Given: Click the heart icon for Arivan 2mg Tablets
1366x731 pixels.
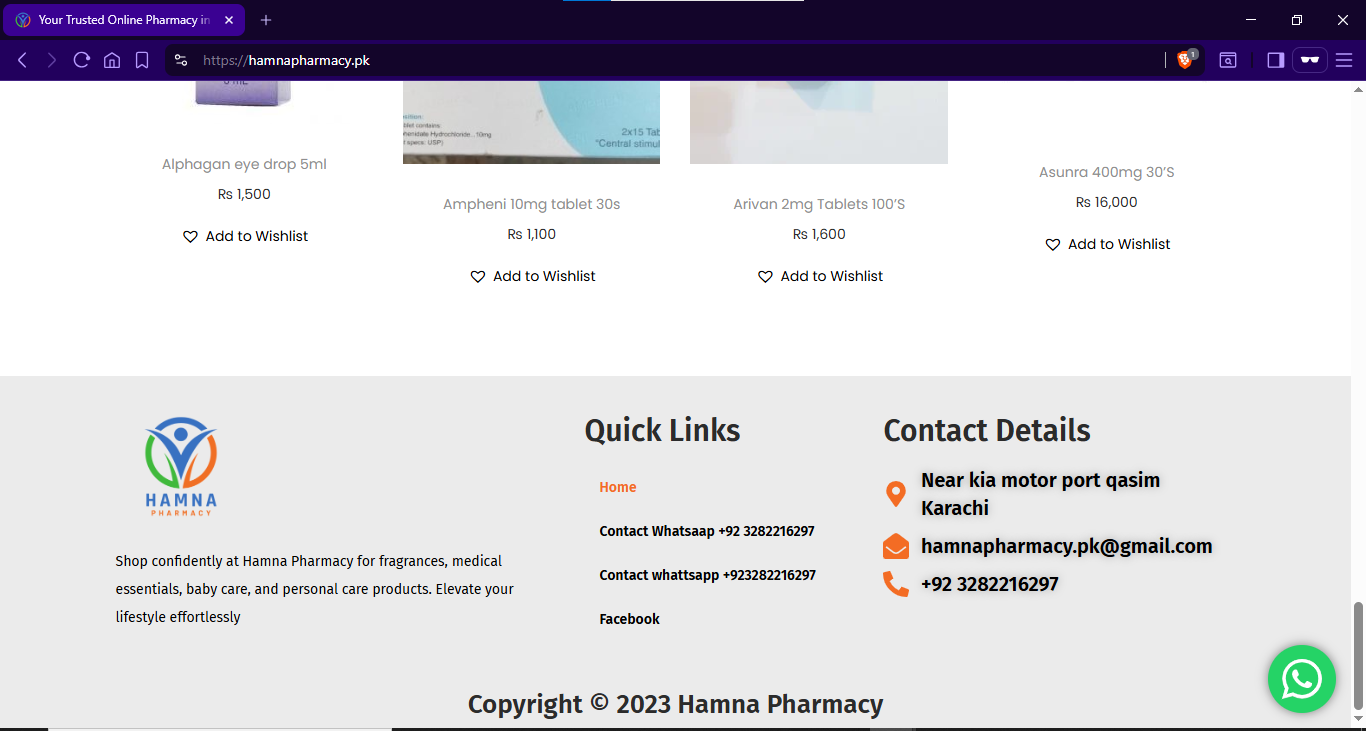Looking at the screenshot, I should pos(765,277).
